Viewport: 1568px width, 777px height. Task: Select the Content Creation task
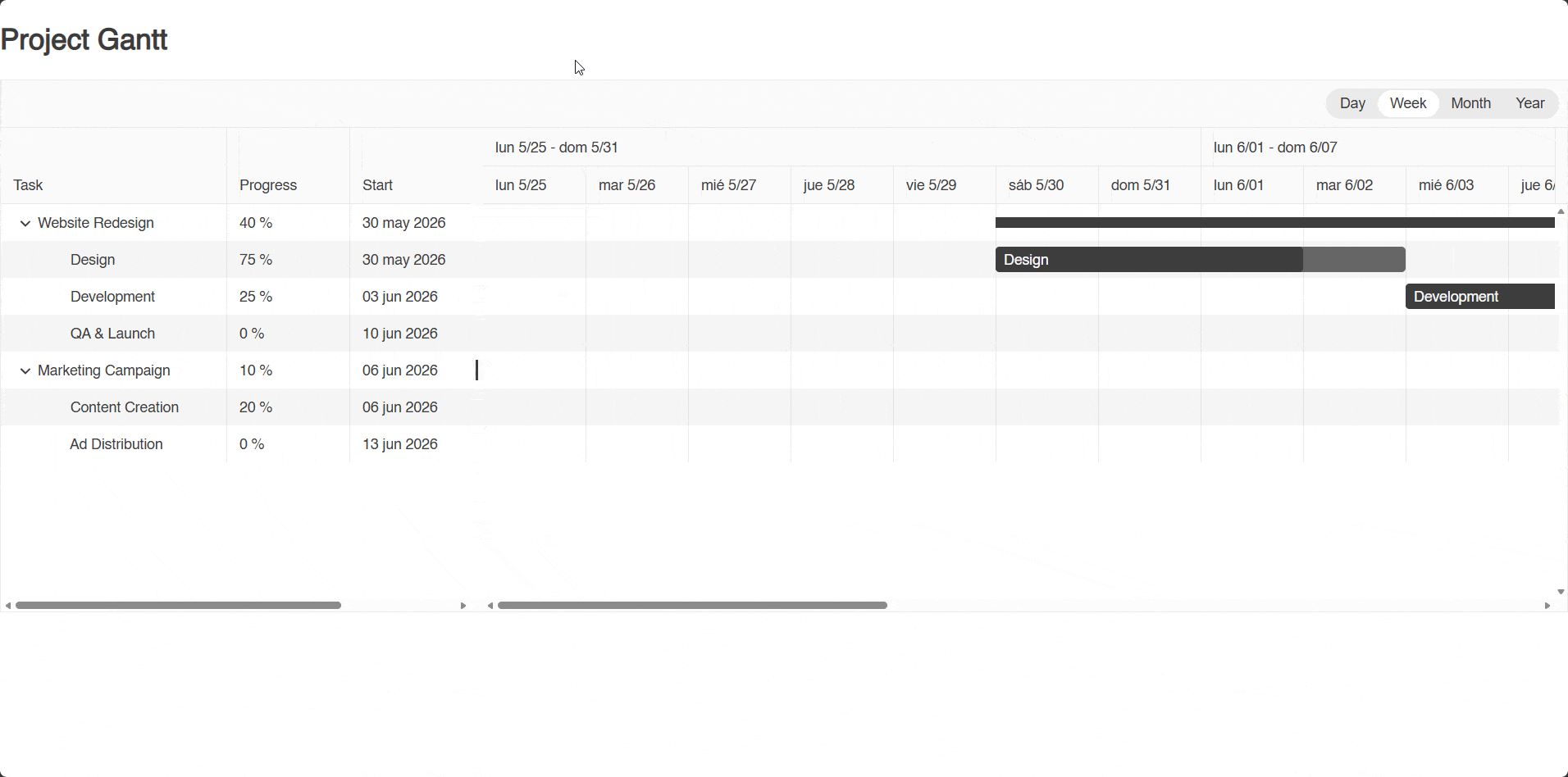click(x=125, y=407)
